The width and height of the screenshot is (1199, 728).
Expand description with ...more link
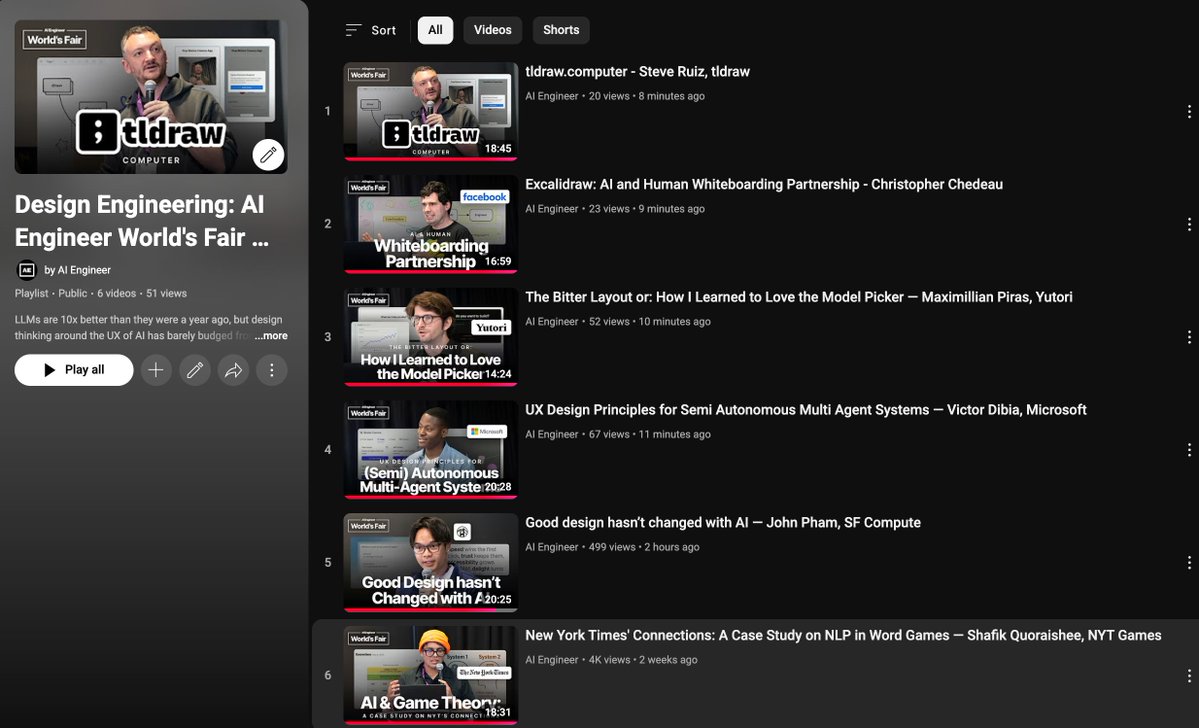271,336
